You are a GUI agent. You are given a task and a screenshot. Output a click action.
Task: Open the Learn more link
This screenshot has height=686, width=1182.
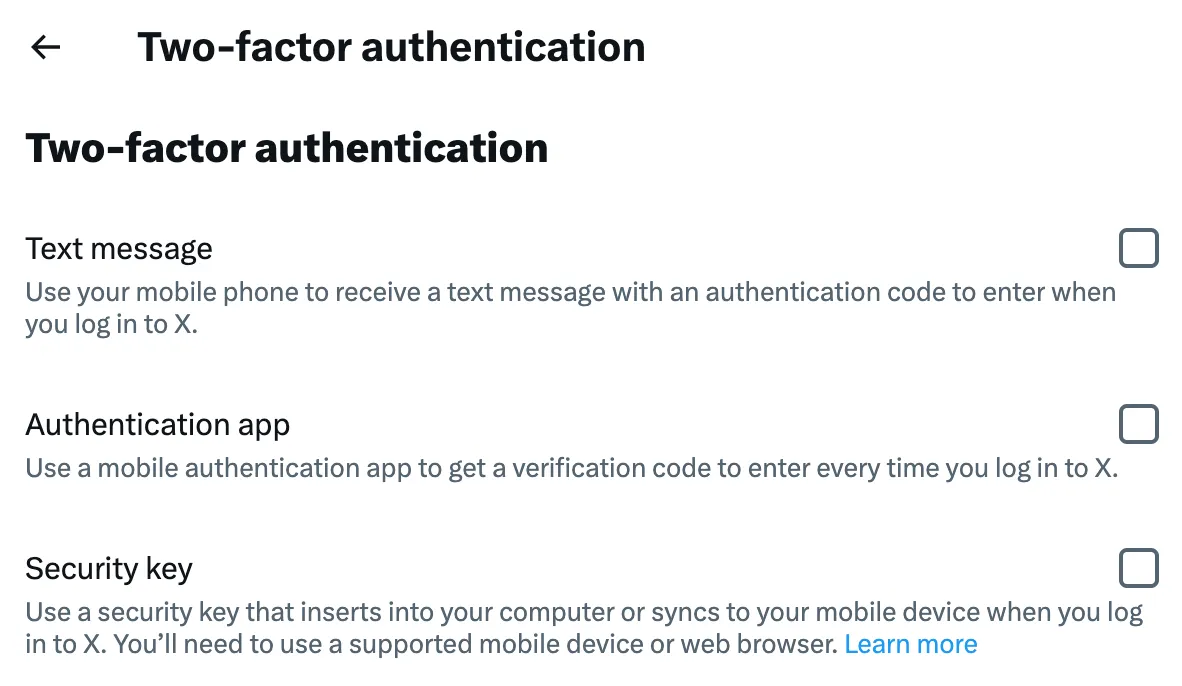click(910, 644)
